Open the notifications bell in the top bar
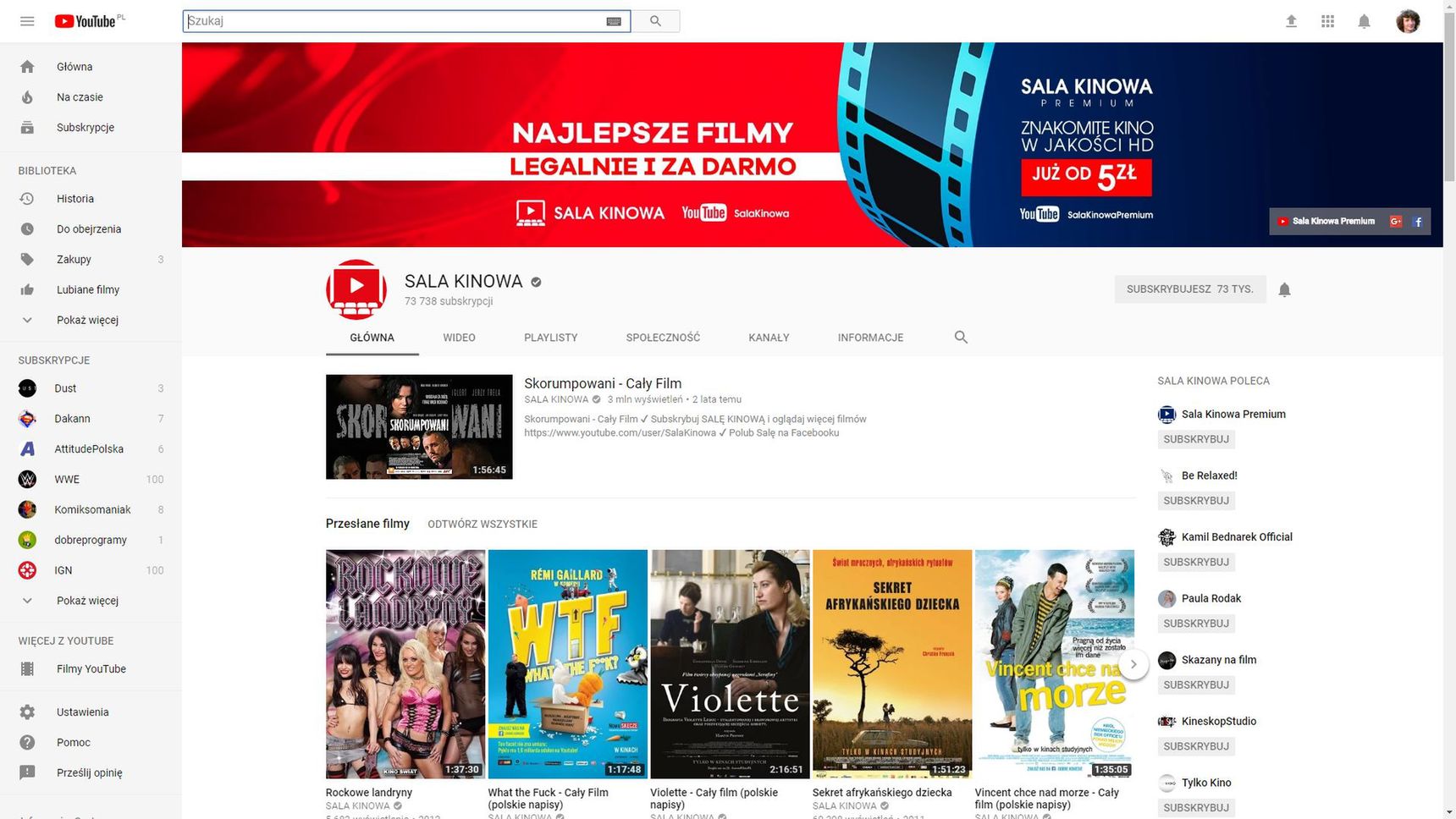The height and width of the screenshot is (819, 1456). click(x=1364, y=21)
